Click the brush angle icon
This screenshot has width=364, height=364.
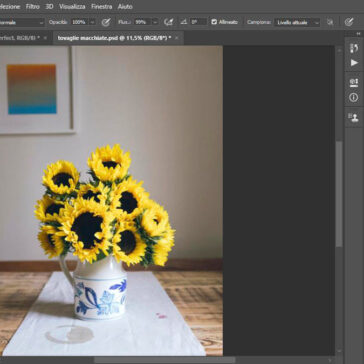[x=183, y=22]
